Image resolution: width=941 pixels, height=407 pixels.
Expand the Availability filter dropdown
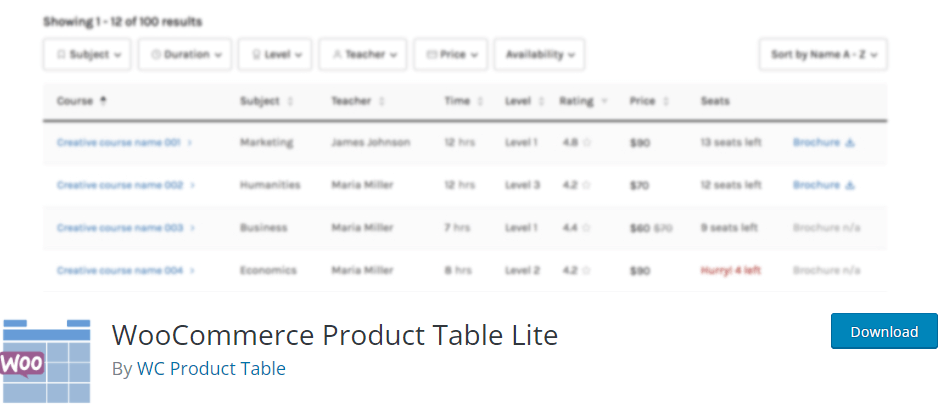point(540,55)
